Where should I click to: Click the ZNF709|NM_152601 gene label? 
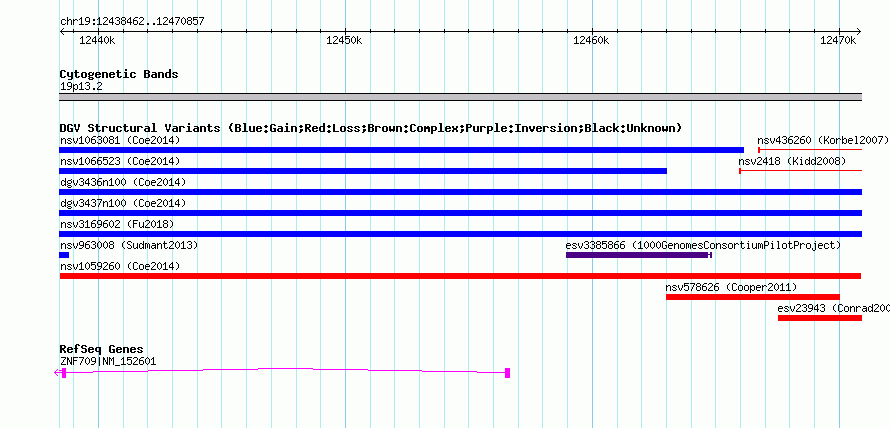[x=108, y=361]
